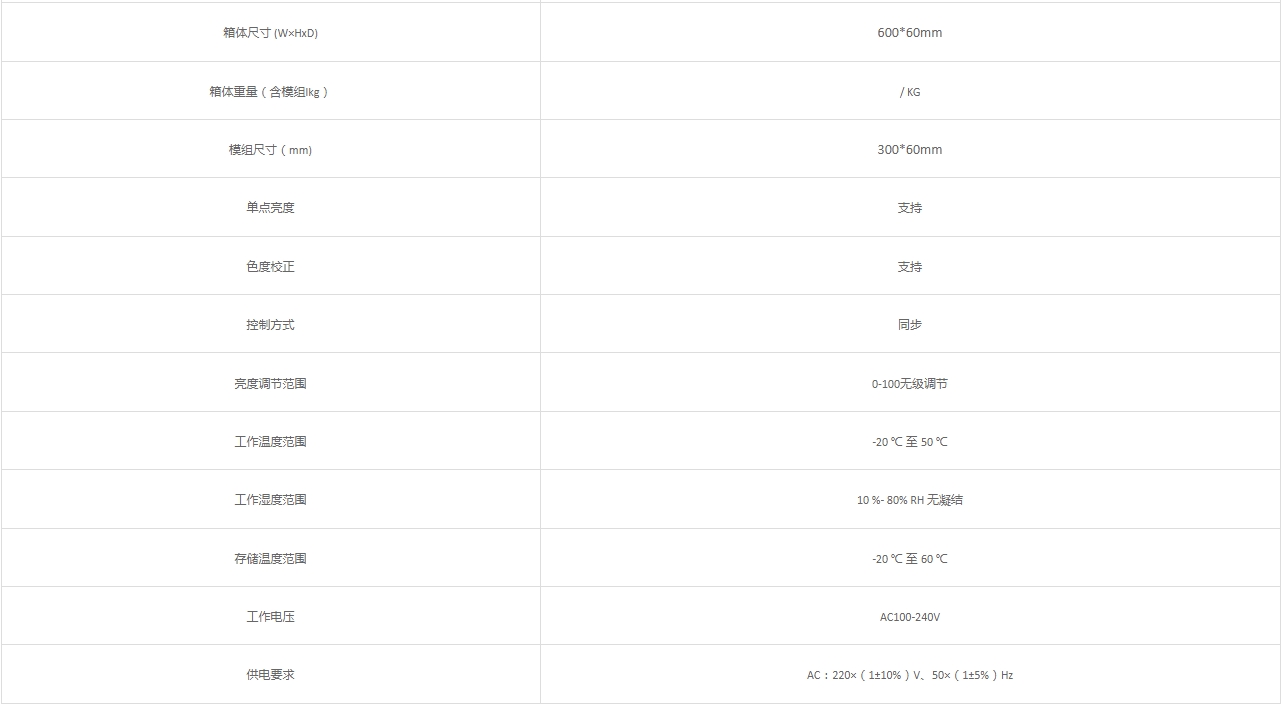Click the 箱体重量（含模组kg）label
The image size is (1284, 706).
click(x=270, y=92)
